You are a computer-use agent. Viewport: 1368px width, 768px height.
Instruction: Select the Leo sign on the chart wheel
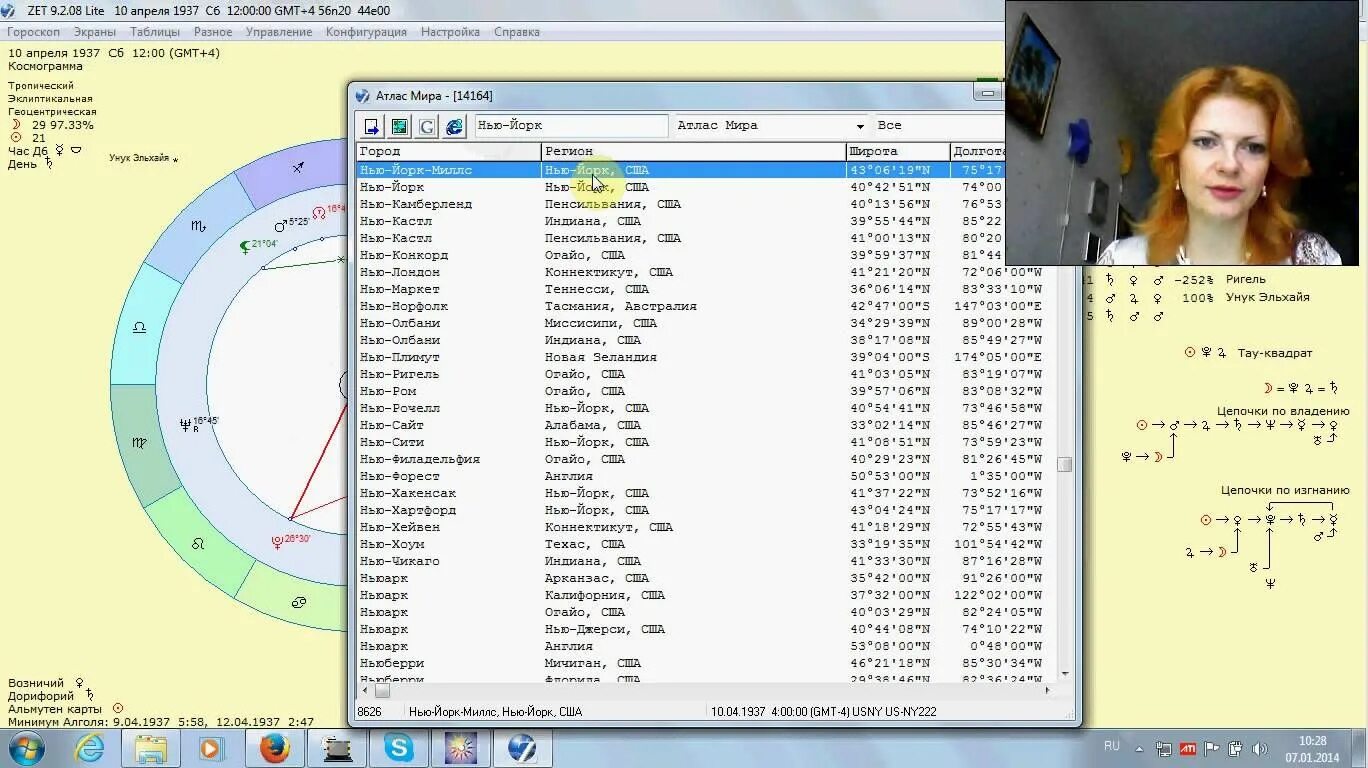(198, 543)
